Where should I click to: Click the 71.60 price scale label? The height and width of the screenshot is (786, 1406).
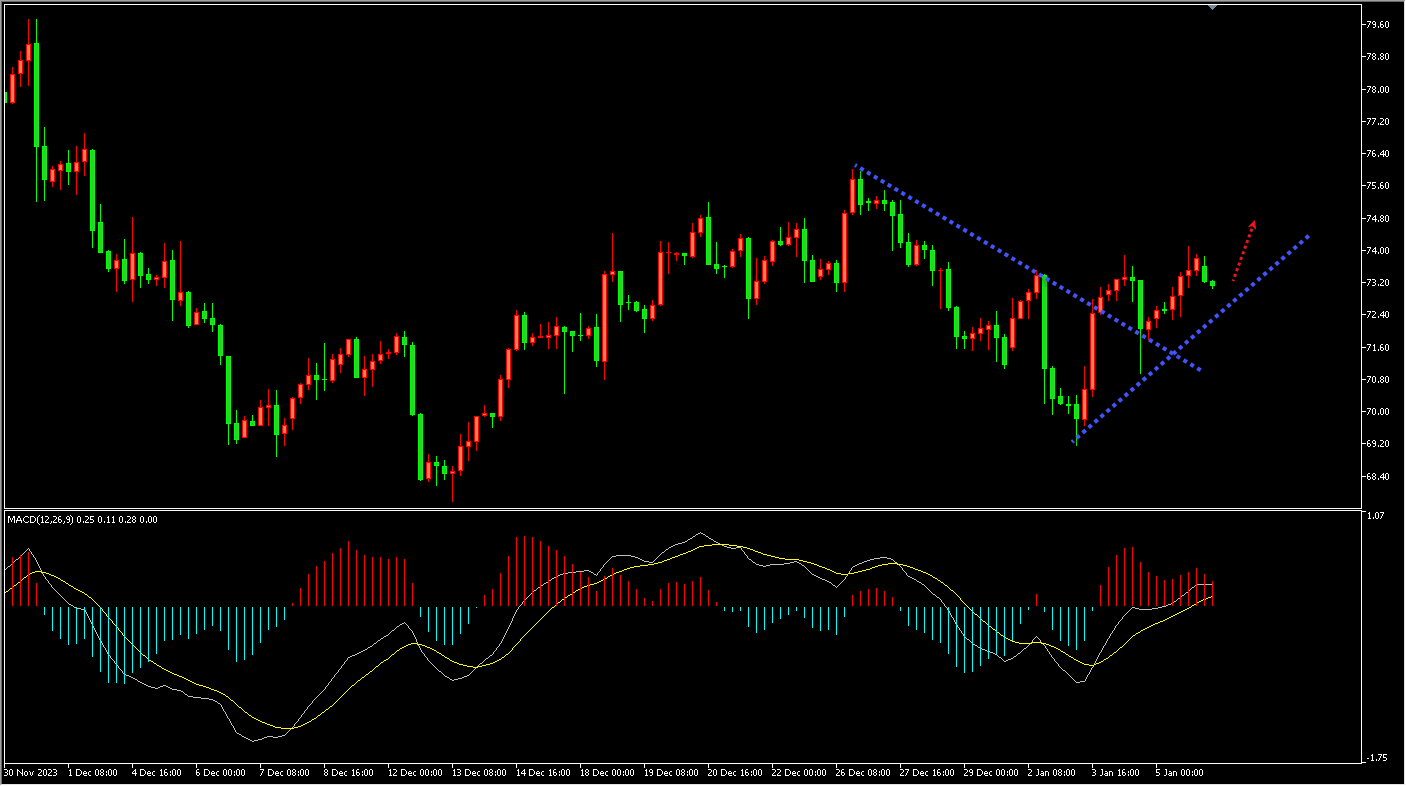click(1376, 347)
